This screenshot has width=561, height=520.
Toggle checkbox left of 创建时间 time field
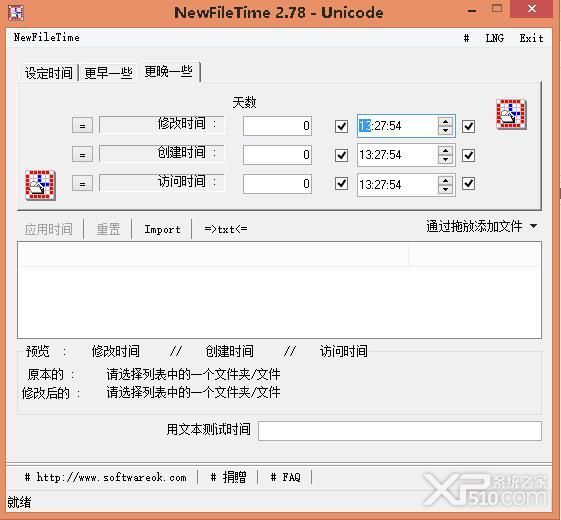pos(341,155)
